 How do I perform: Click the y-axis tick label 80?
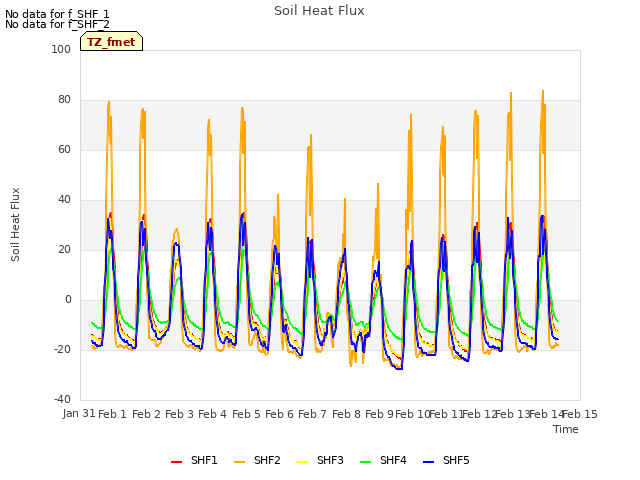64,100
